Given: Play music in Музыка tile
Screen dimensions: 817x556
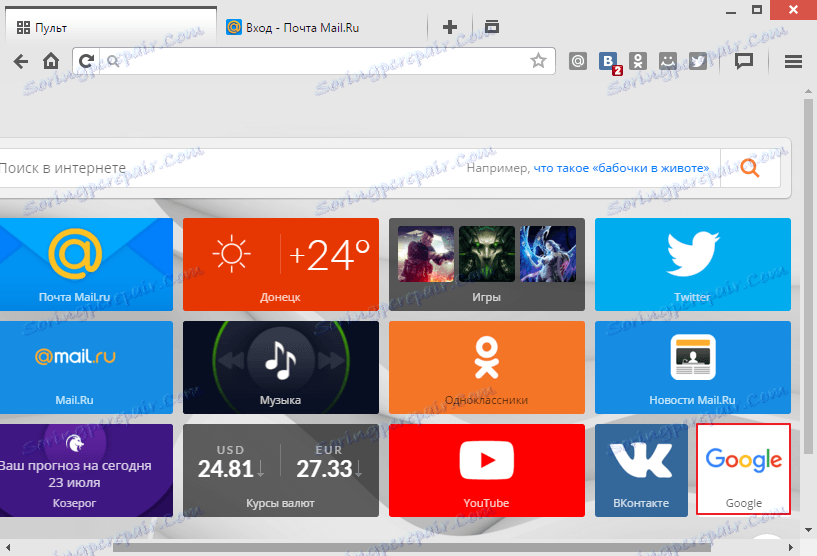Looking at the screenshot, I should (x=281, y=359).
